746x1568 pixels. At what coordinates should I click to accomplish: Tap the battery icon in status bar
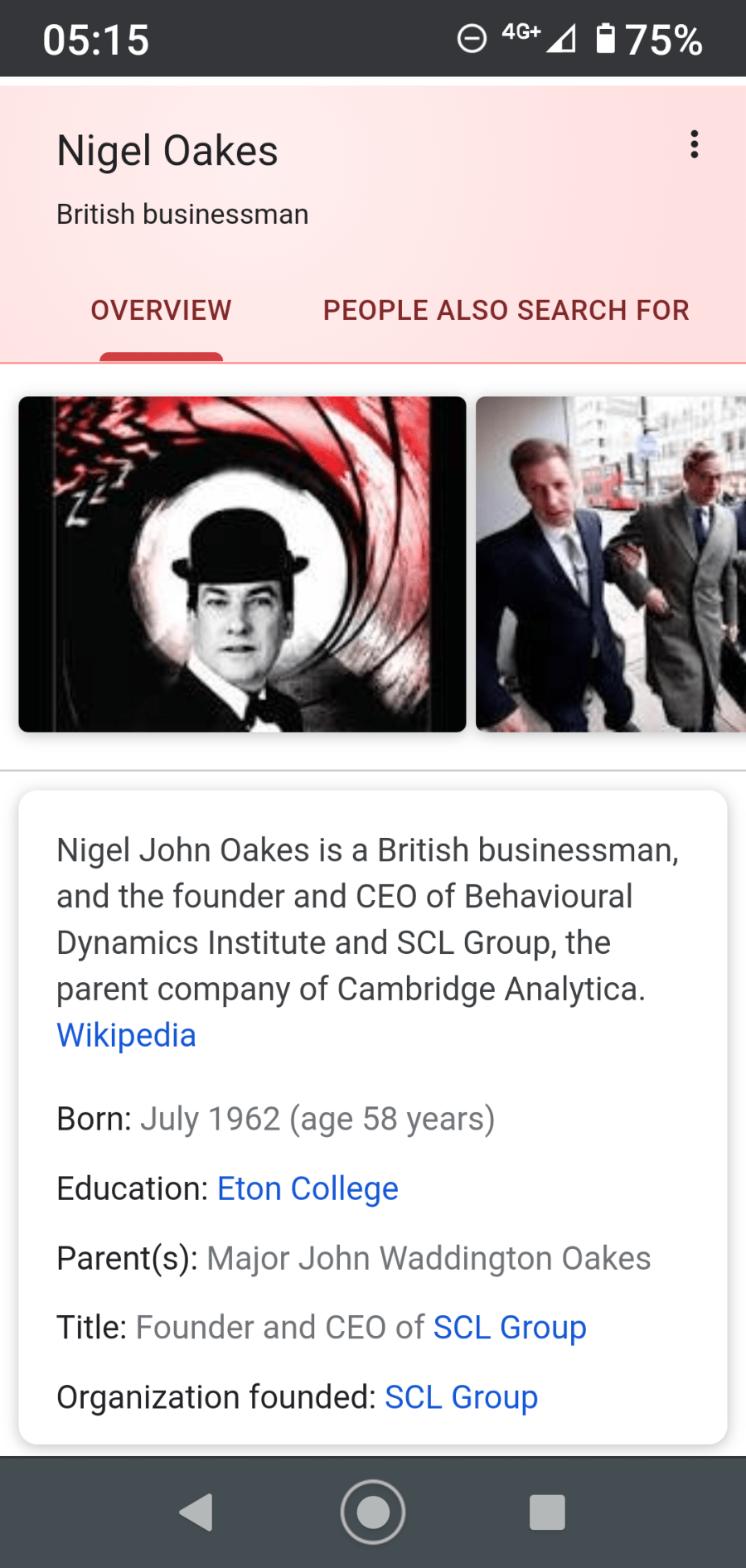point(606,38)
